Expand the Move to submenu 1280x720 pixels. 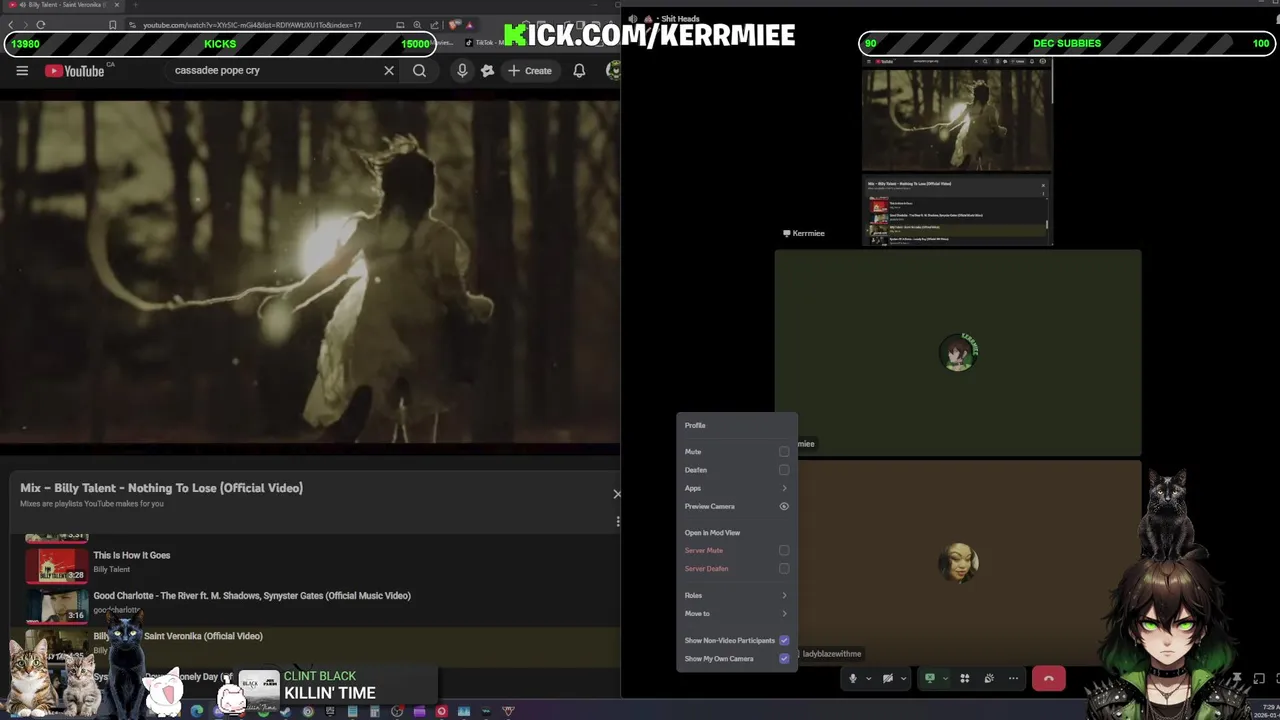click(737, 613)
